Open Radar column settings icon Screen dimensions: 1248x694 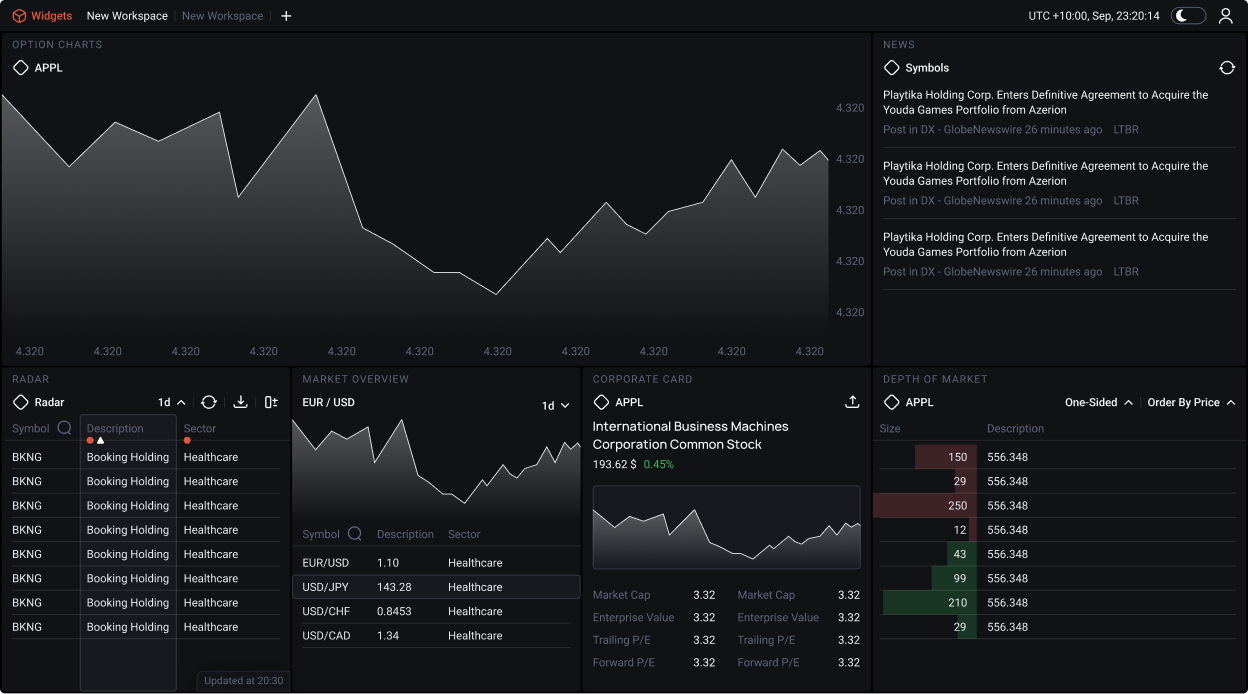(271, 402)
